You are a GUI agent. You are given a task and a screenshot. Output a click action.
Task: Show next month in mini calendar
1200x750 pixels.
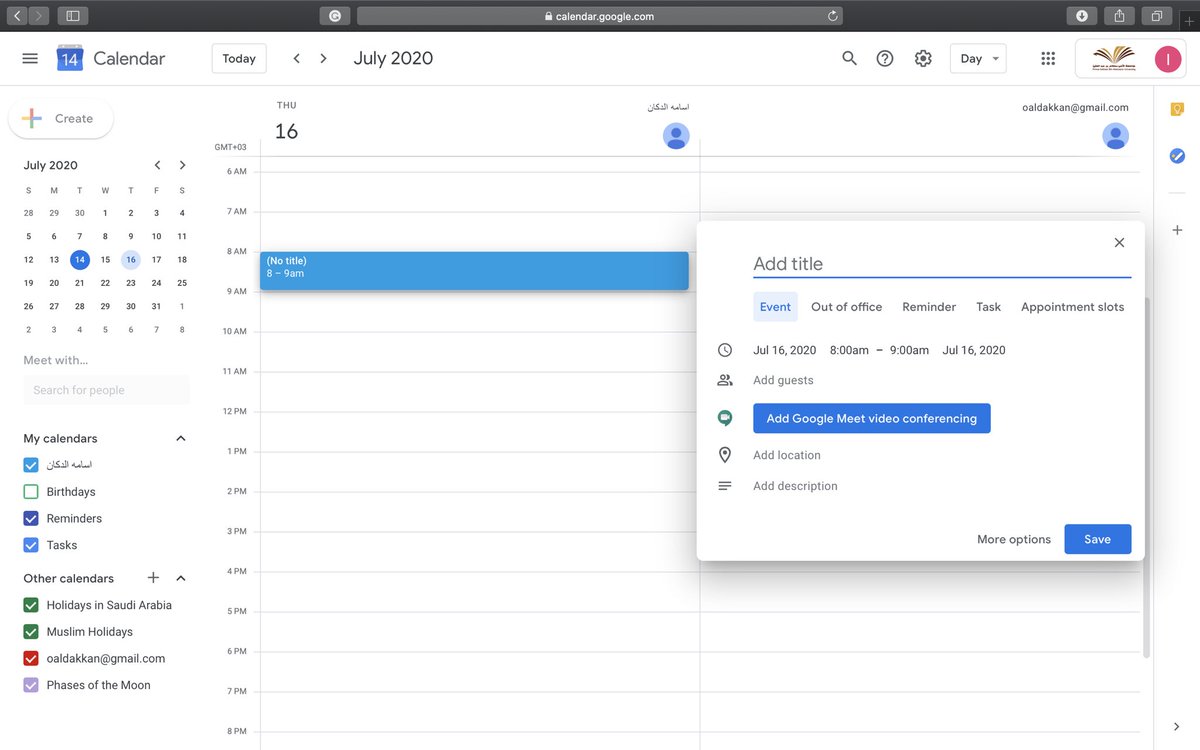[182, 165]
